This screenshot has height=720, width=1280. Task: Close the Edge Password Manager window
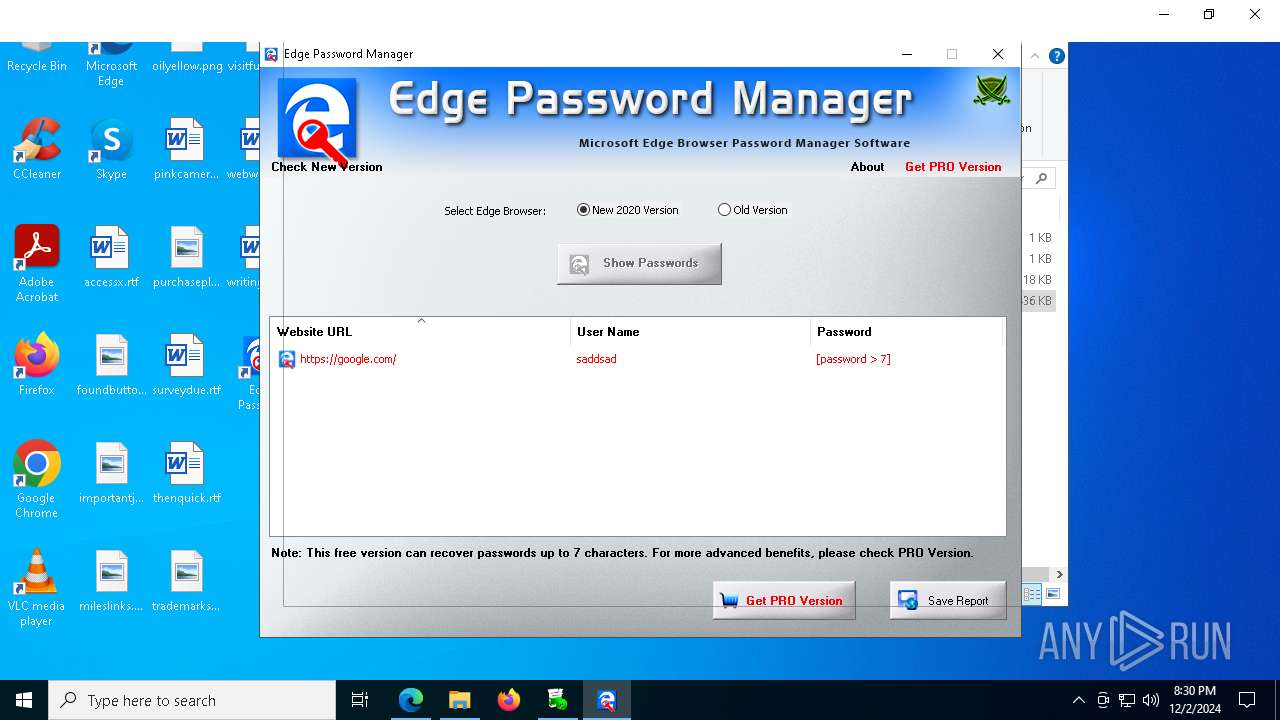pyautogui.click(x=997, y=54)
